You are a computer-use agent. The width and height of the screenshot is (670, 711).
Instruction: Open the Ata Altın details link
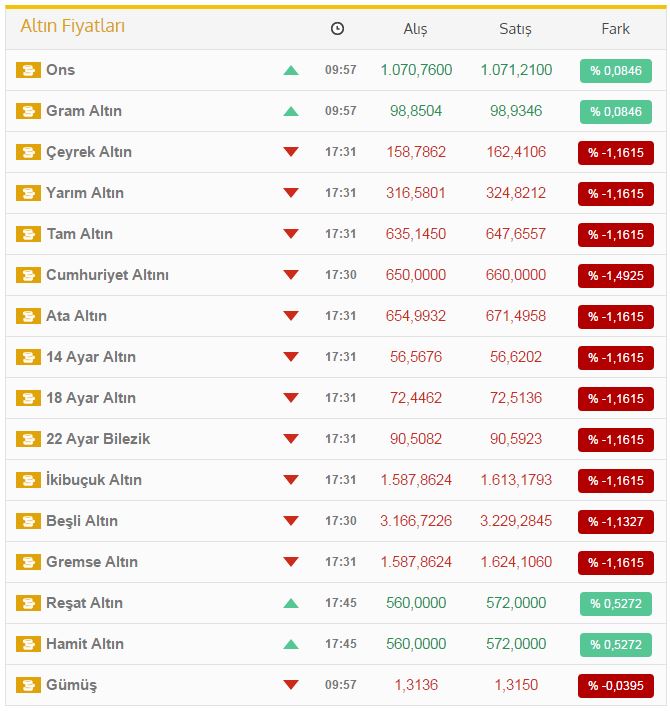pyautogui.click(x=76, y=316)
